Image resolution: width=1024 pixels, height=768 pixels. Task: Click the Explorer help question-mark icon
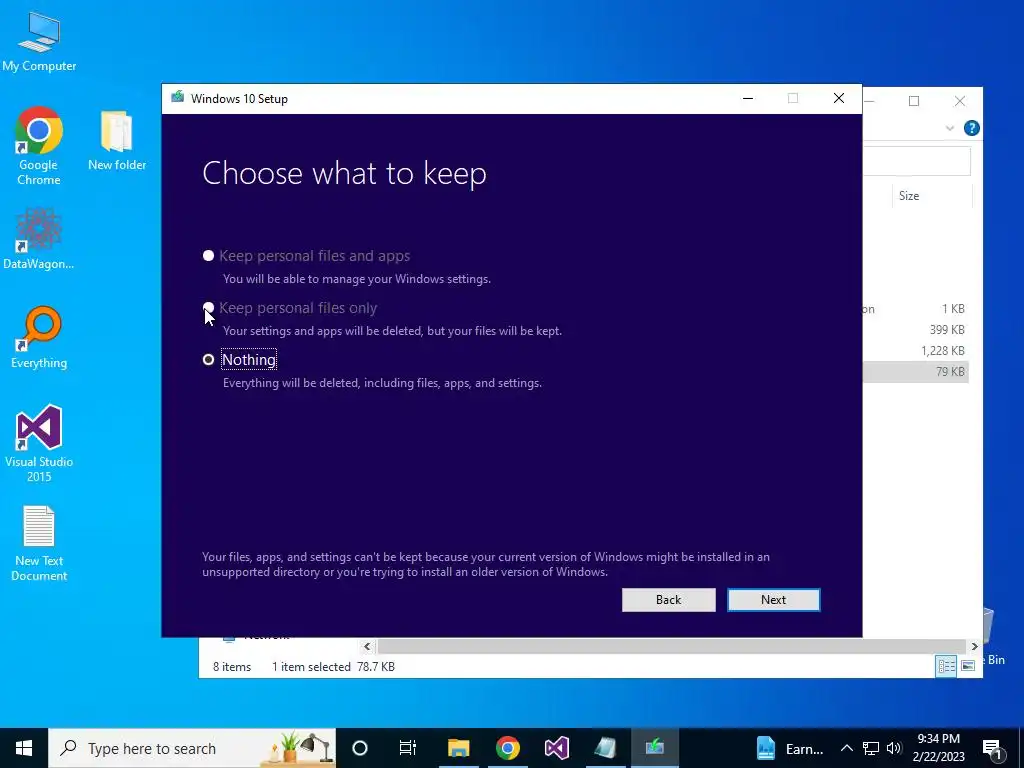coord(971,128)
